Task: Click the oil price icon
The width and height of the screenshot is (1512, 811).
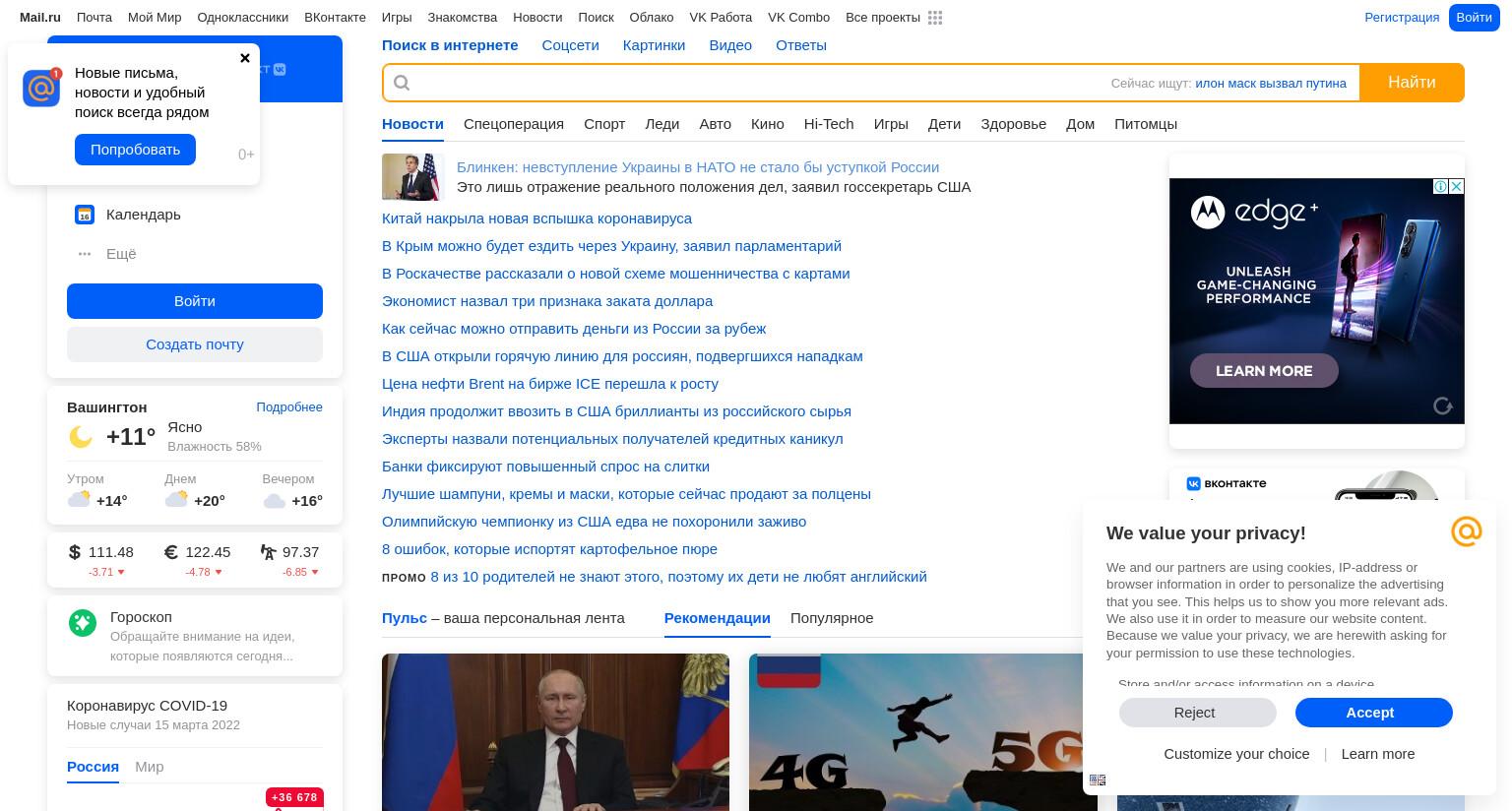Action: [x=268, y=552]
